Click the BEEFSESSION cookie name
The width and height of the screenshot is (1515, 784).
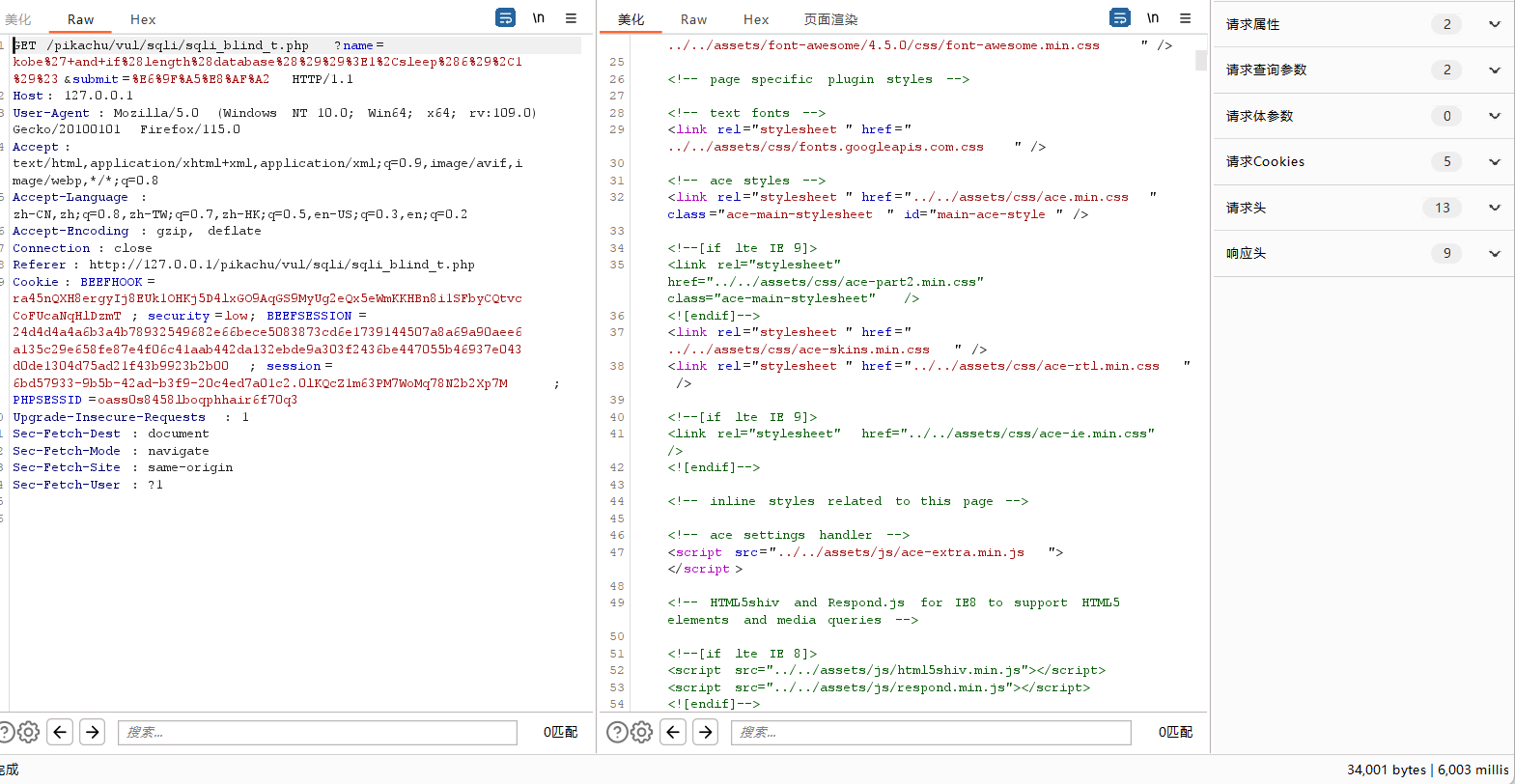(309, 316)
